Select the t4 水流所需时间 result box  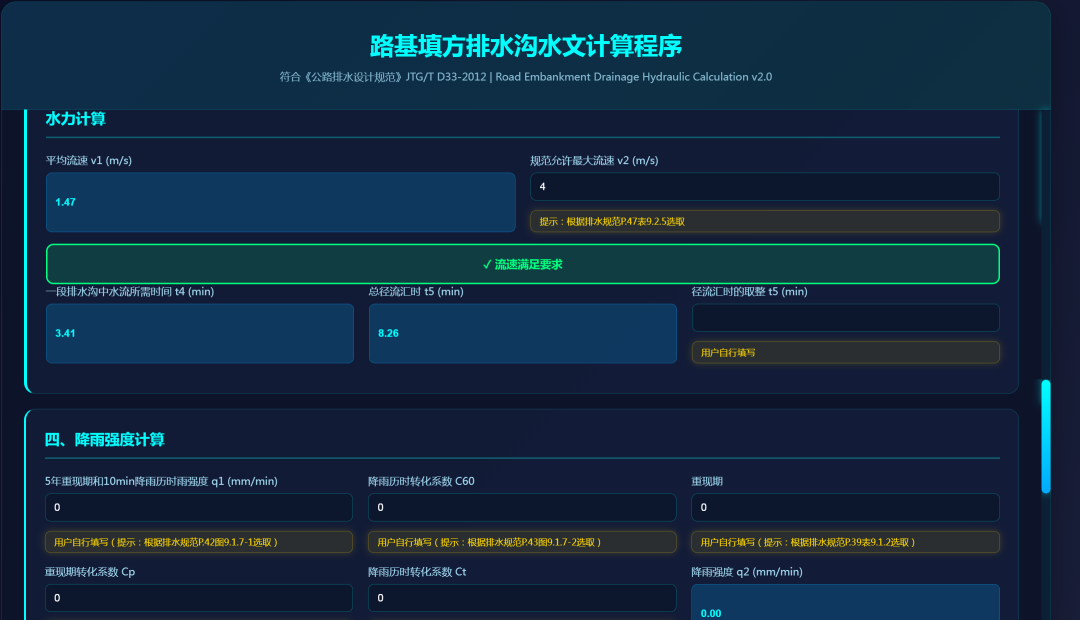click(199, 333)
